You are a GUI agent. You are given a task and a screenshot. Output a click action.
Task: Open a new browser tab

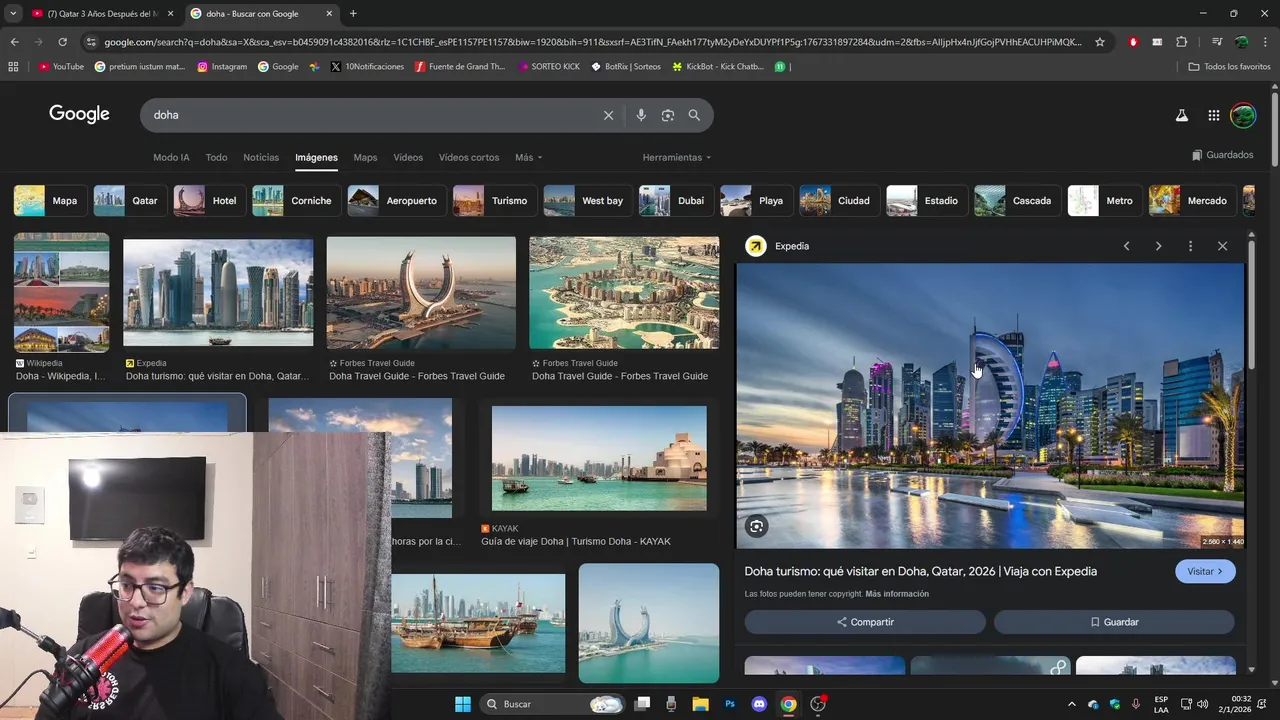353,13
